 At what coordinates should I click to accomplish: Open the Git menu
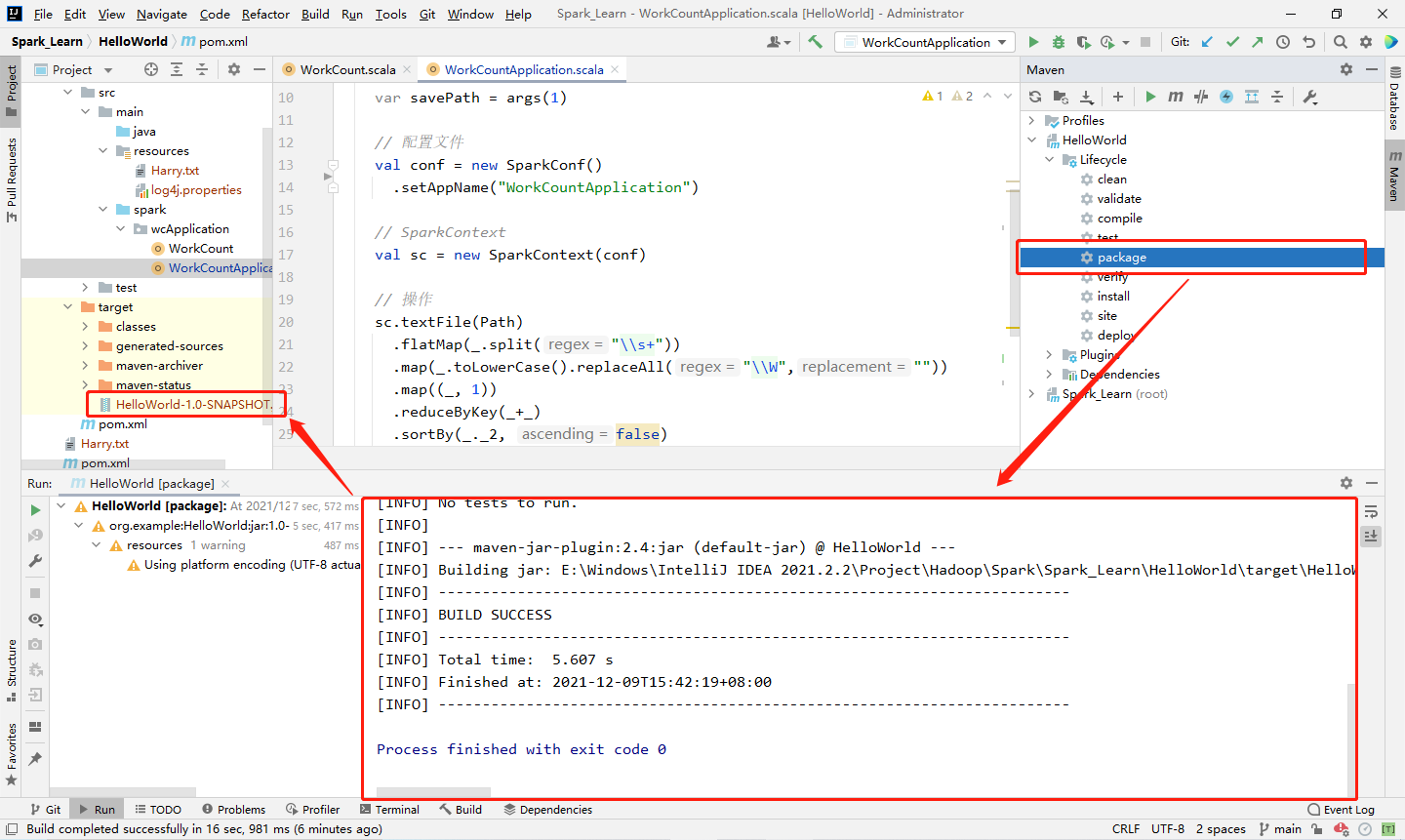pos(427,14)
